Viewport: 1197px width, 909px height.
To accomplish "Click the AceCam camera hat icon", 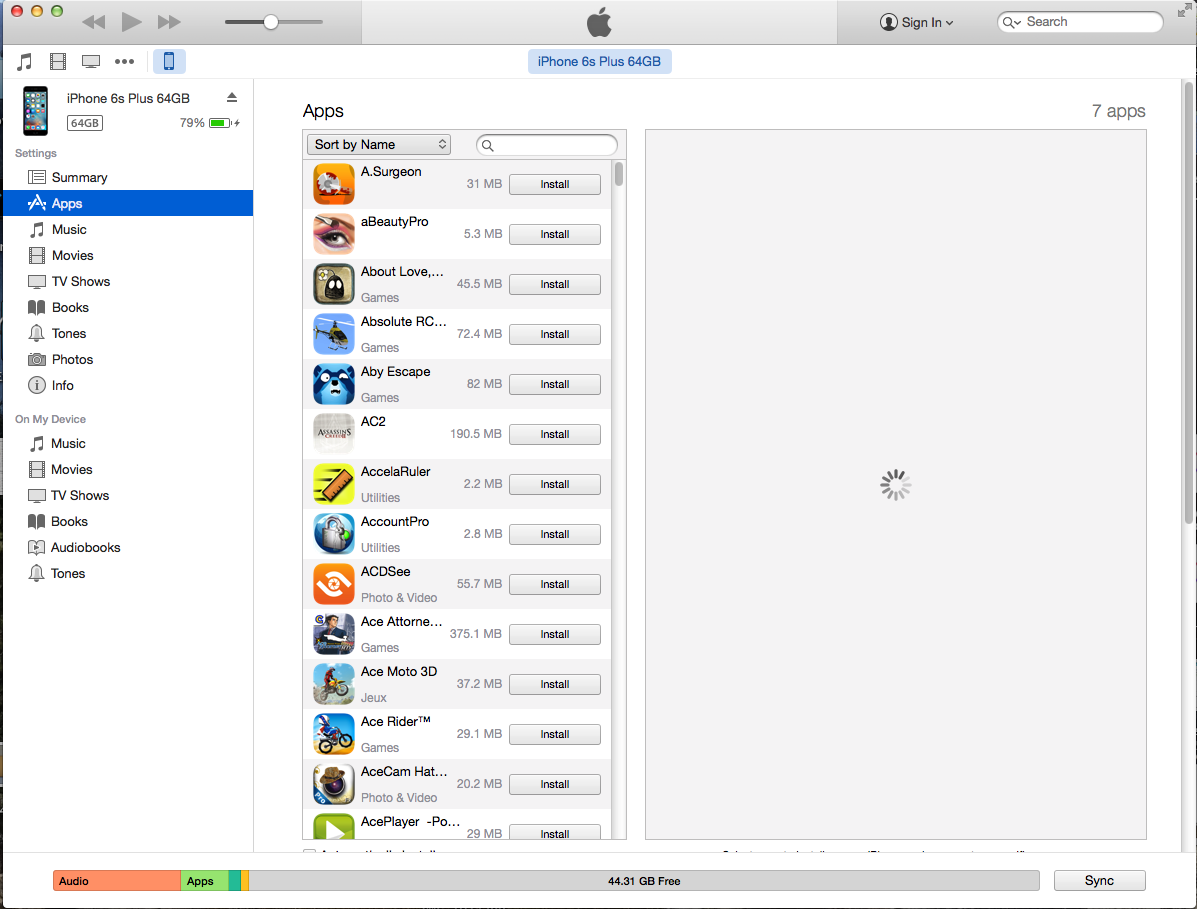I will click(x=334, y=784).
